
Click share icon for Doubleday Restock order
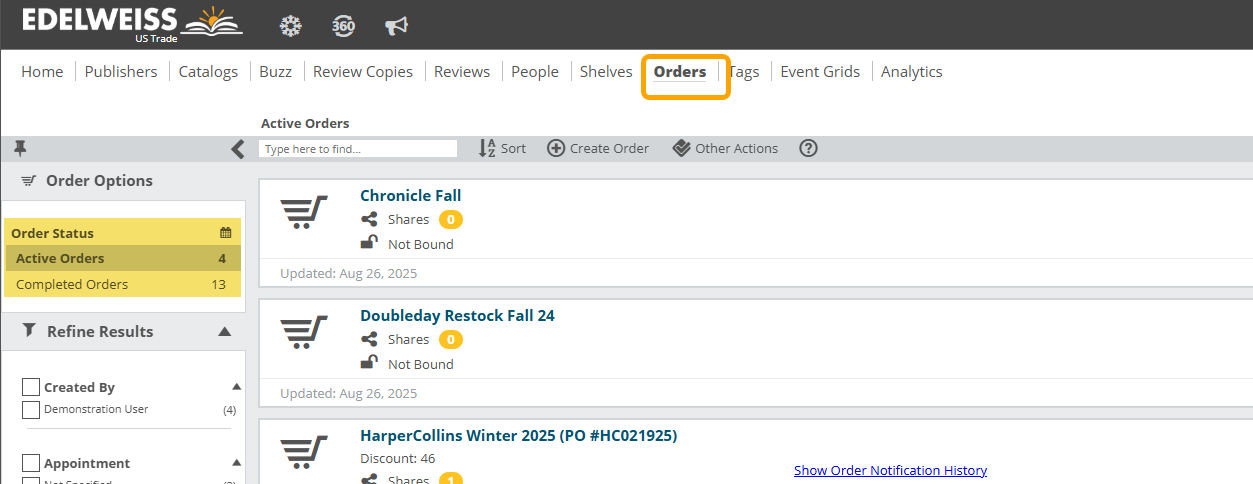click(369, 340)
